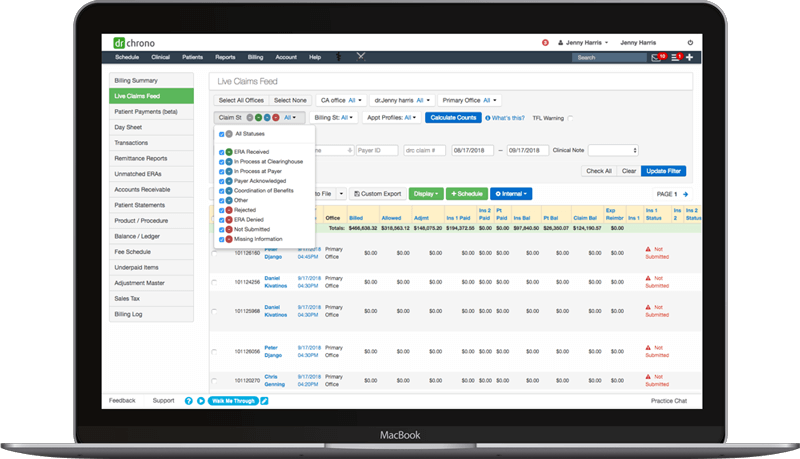The image size is (800, 459).
Task: Select row checkbox for claim 101124256
Action: 214,282
